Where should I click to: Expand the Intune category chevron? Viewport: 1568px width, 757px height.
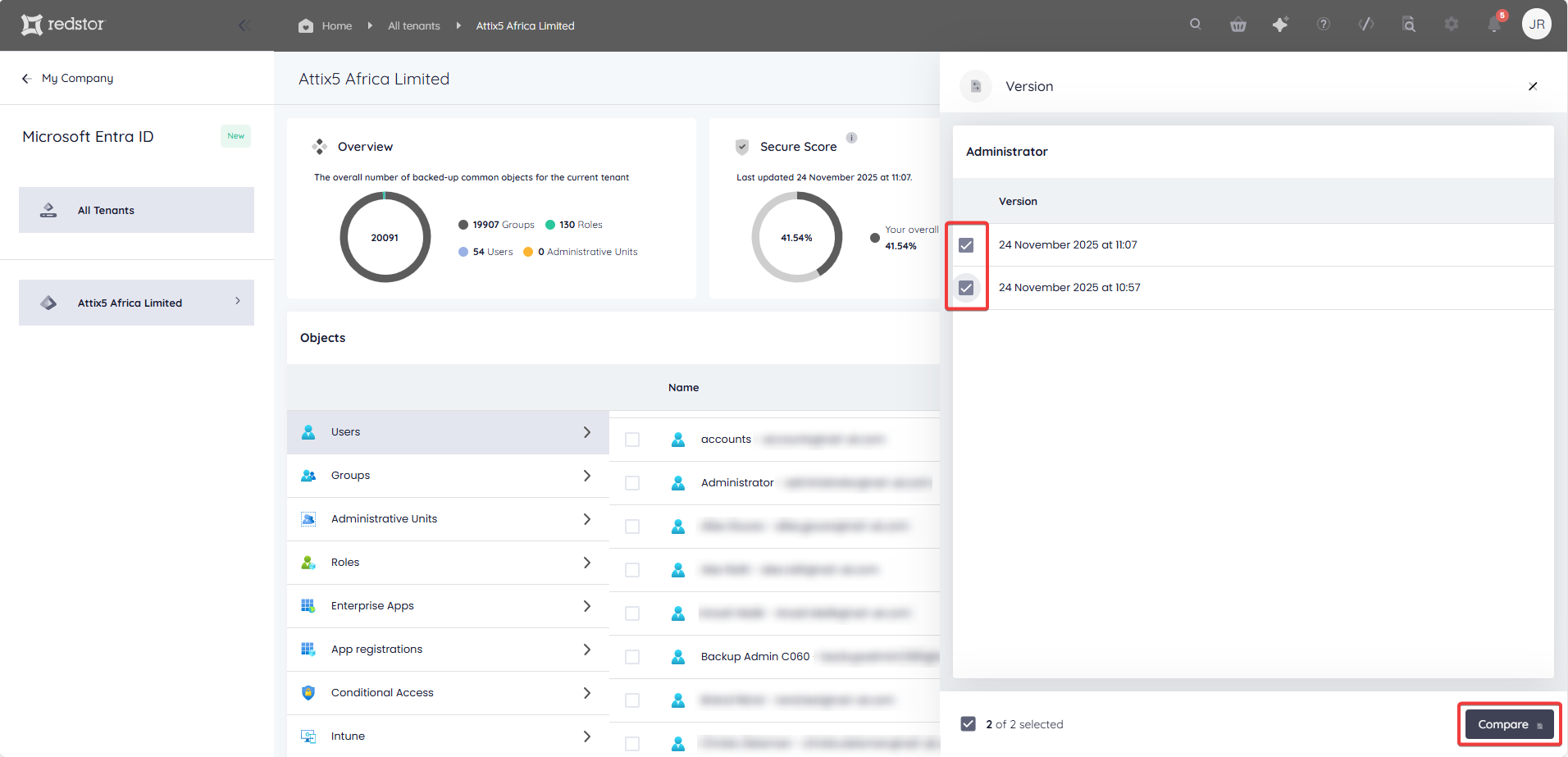(587, 736)
